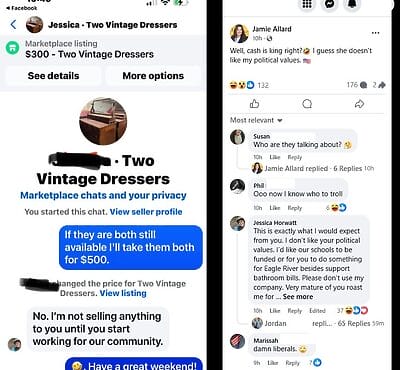The width and height of the screenshot is (400, 370).
Task: Open the View listing link
Action: pyautogui.click(x=123, y=293)
